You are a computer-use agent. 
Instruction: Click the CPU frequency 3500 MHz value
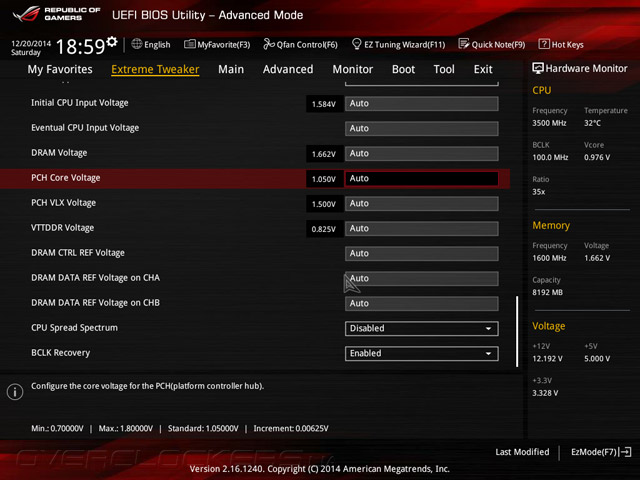click(x=549, y=123)
